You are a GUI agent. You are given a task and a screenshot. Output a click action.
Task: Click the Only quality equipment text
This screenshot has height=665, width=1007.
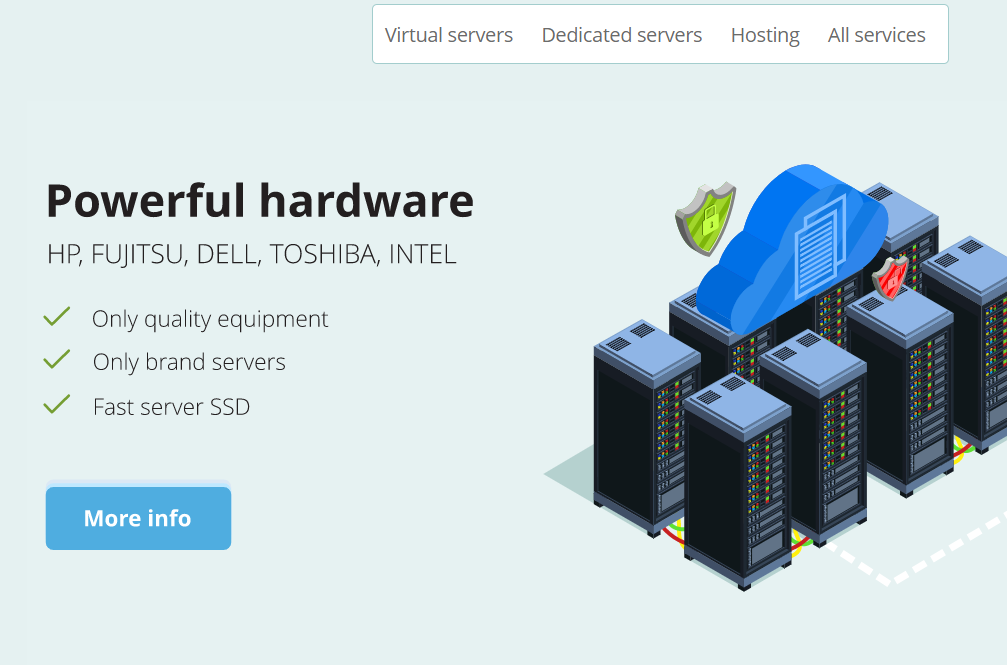(210, 319)
